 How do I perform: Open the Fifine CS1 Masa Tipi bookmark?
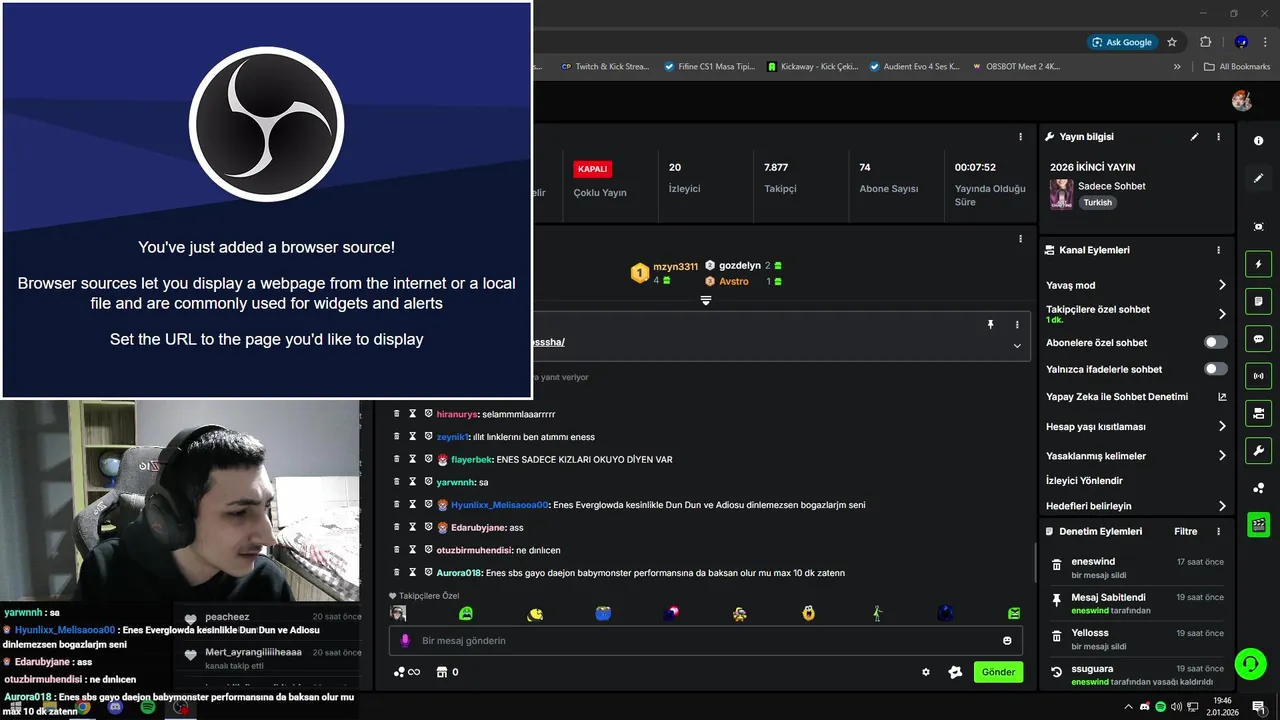pyautogui.click(x=710, y=67)
